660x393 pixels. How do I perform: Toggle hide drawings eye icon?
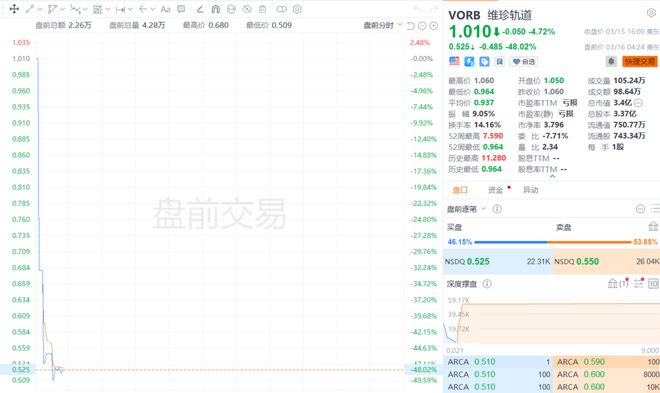tap(247, 9)
